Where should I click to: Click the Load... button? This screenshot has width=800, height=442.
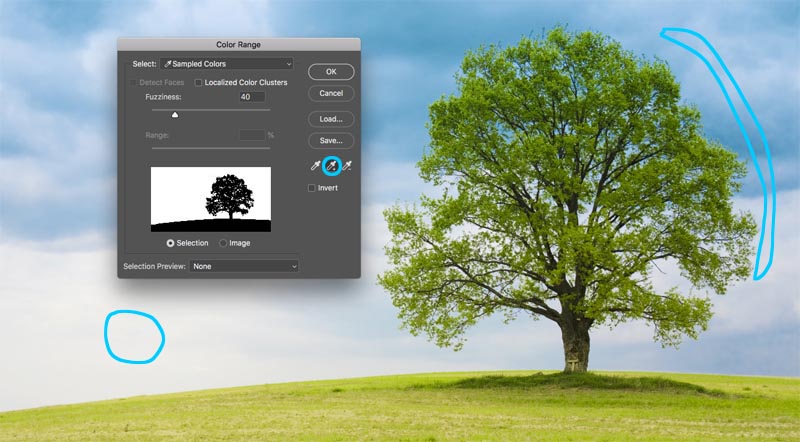click(331, 119)
